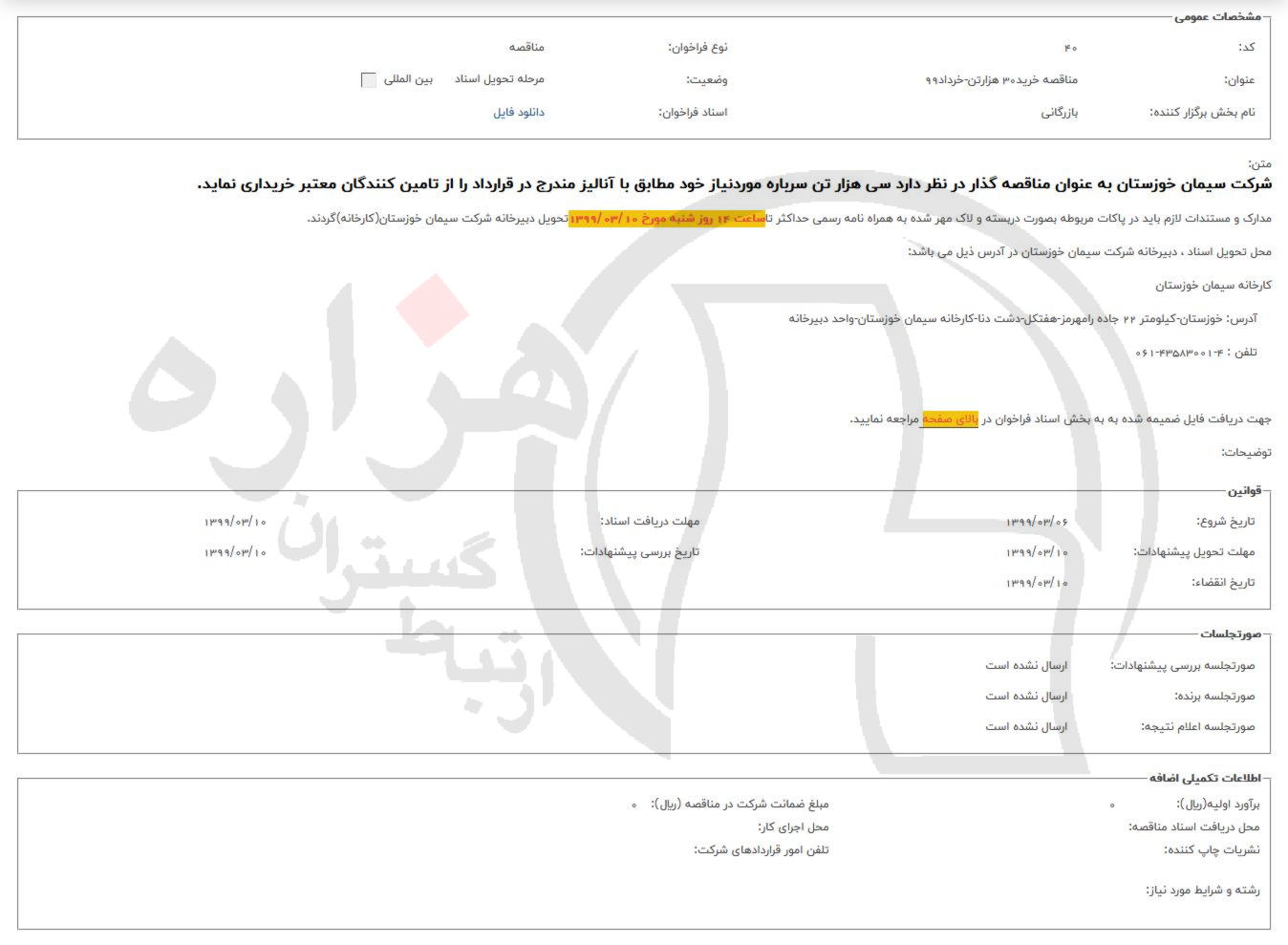Select the address line starting with آدرس: خوزستان-کیلومتر ۲۲
Screen dimensions: 1288x945
(1022, 319)
